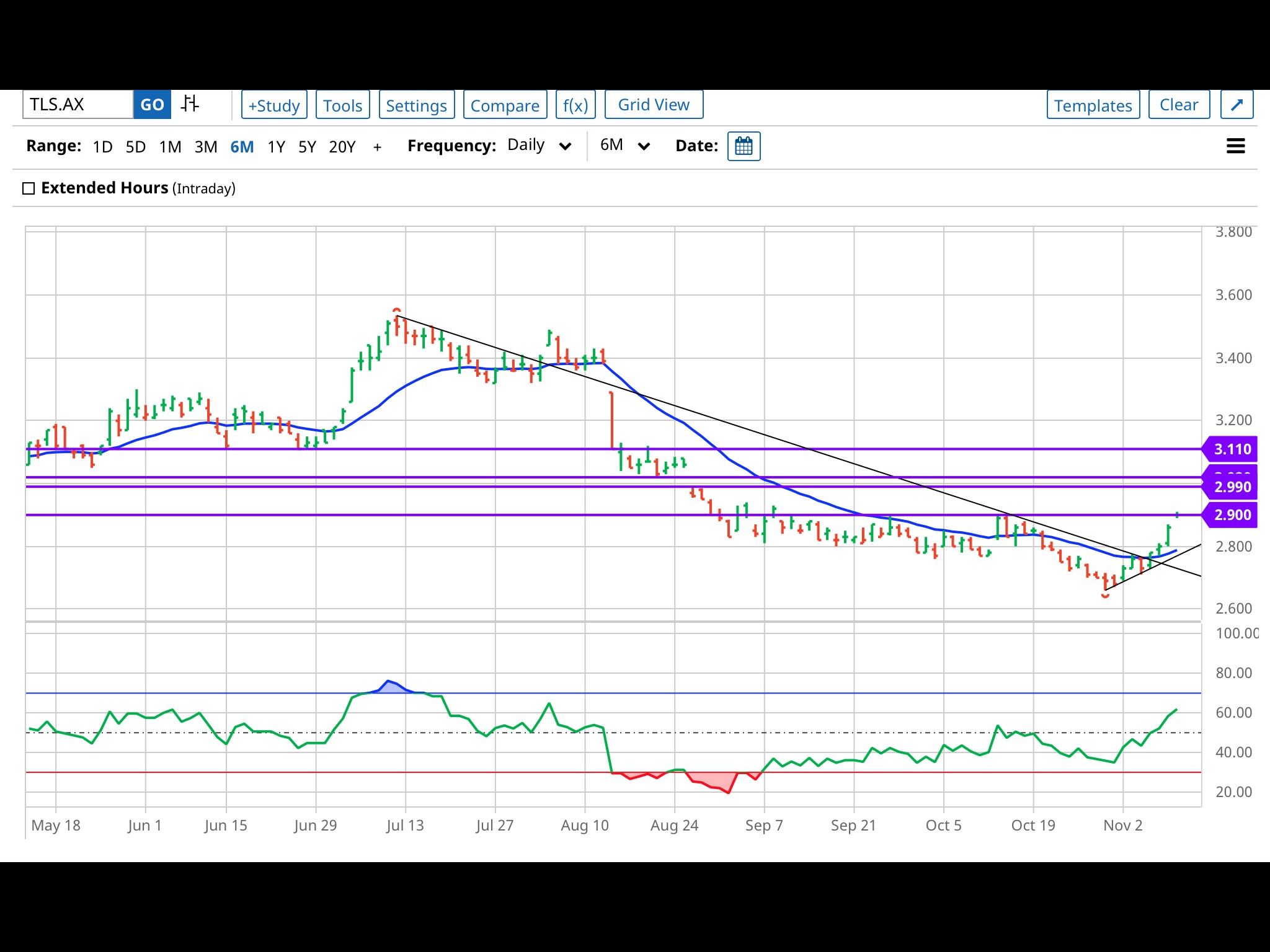This screenshot has width=1270, height=952.
Task: Open the chart Settings menu
Action: coord(417,105)
